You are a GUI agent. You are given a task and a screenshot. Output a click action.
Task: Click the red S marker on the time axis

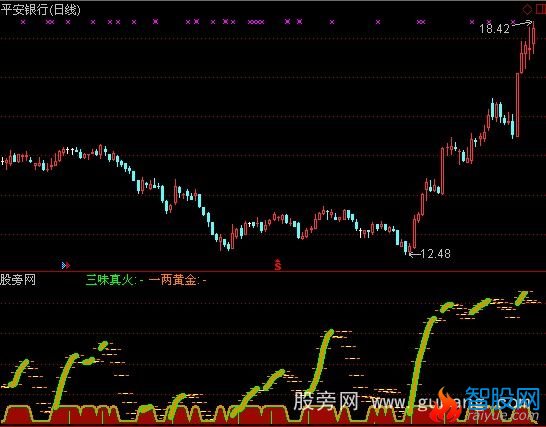point(278,265)
